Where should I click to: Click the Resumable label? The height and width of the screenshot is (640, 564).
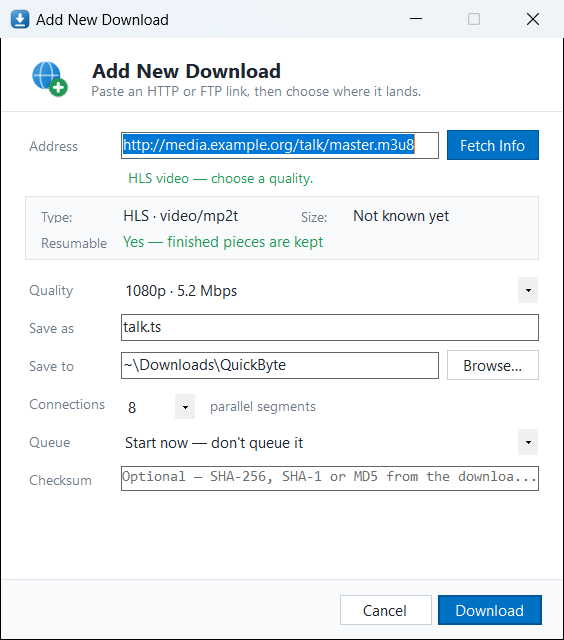point(74,243)
